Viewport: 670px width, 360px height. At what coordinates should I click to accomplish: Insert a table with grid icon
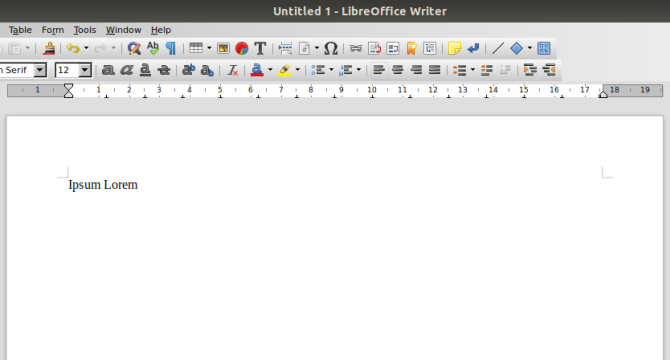(196, 48)
